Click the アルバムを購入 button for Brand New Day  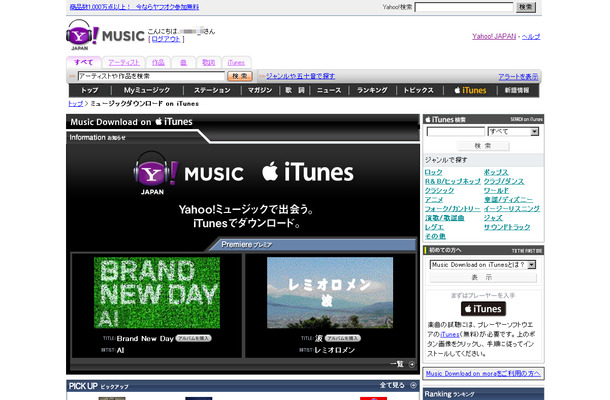tap(193, 338)
